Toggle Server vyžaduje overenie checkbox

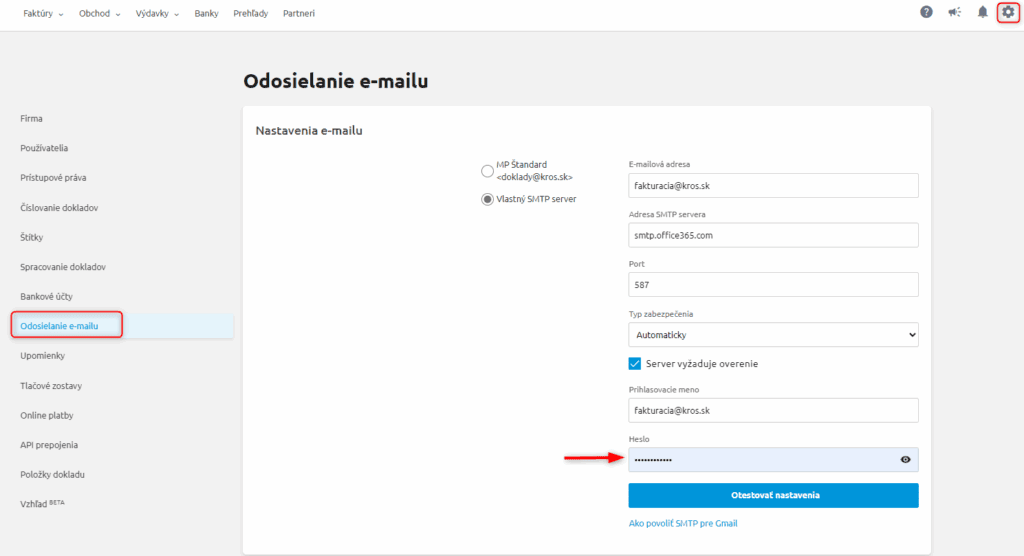tap(635, 364)
